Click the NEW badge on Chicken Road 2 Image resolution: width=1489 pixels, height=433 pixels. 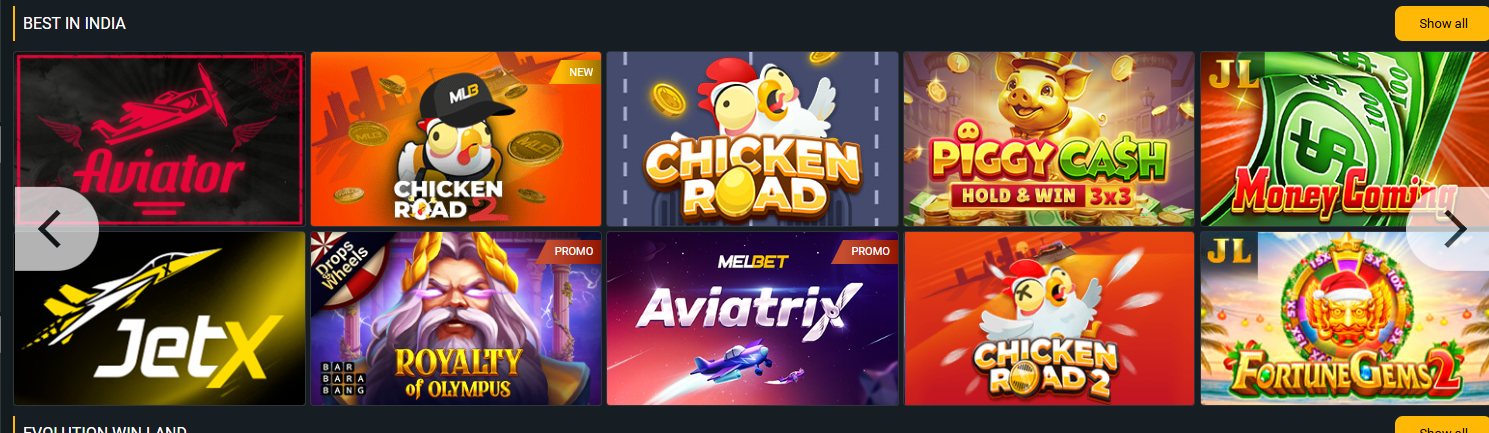[x=579, y=72]
